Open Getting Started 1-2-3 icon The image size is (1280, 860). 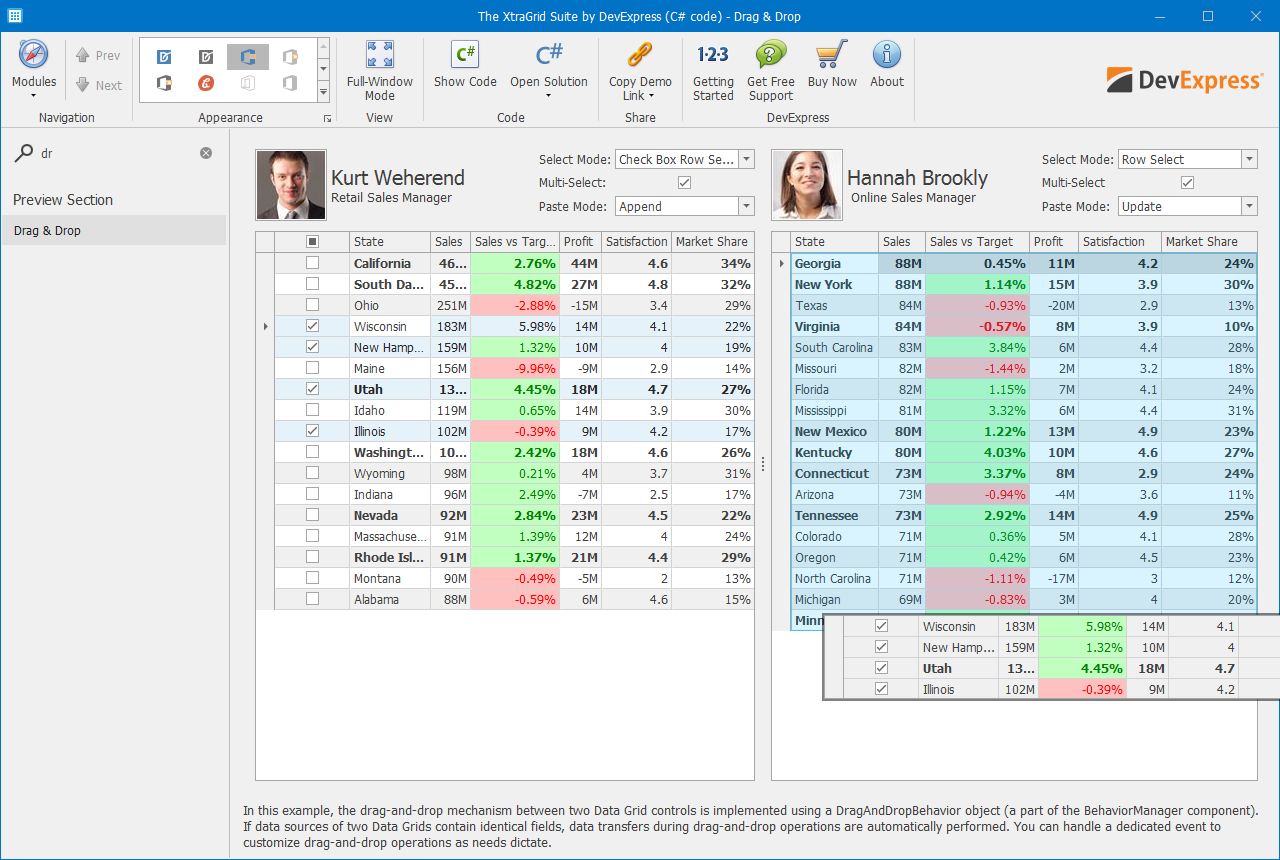(x=713, y=55)
